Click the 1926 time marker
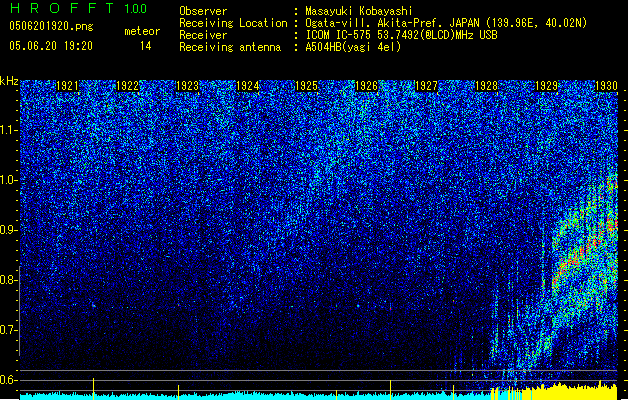The width and height of the screenshot is (629, 400). (366, 86)
